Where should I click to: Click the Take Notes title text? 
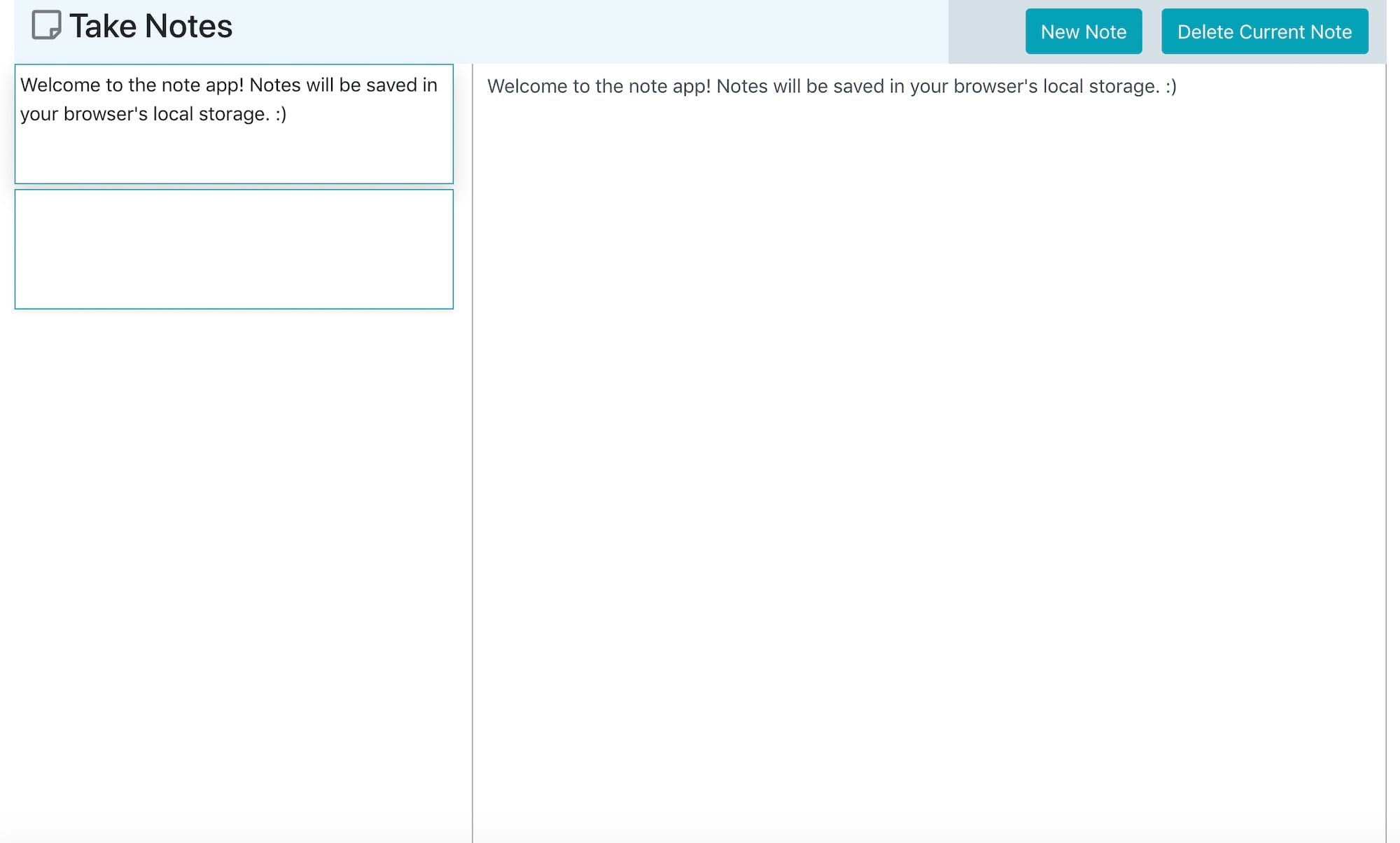pyautogui.click(x=150, y=27)
